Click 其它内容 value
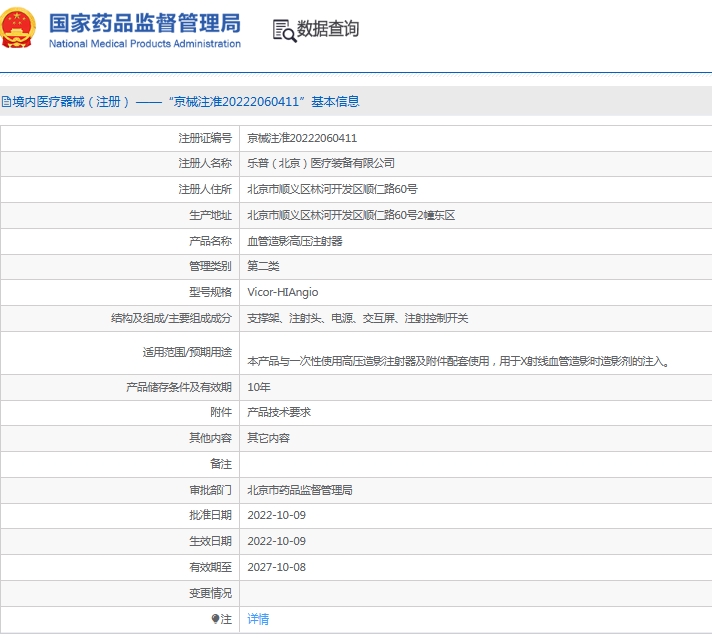Viewport: 712px width, 642px height. [x=268, y=438]
